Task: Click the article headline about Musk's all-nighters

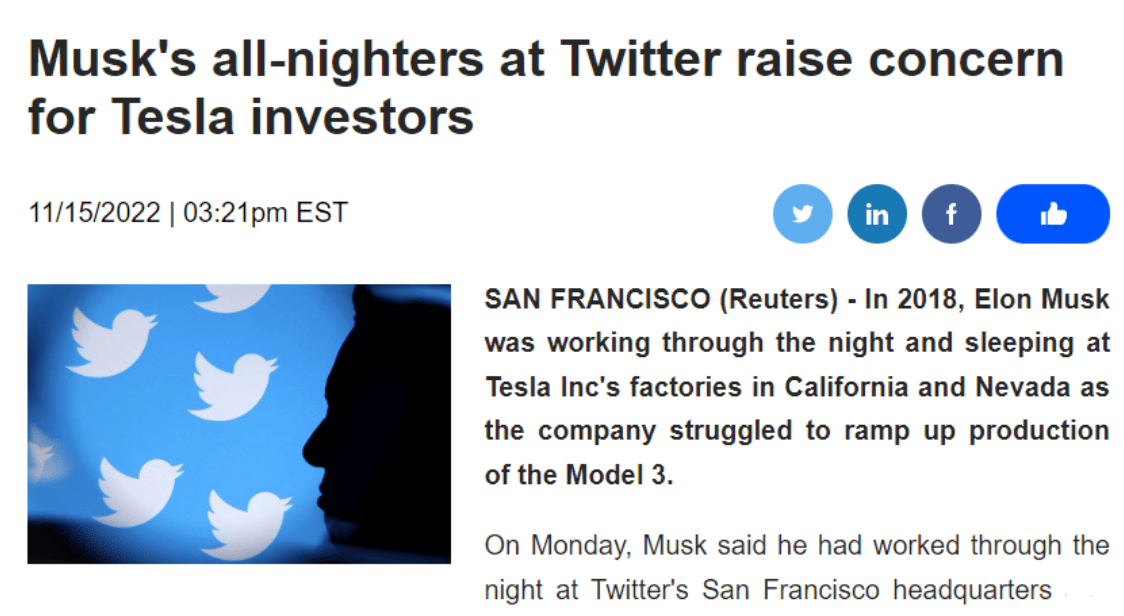Action: tap(545, 88)
